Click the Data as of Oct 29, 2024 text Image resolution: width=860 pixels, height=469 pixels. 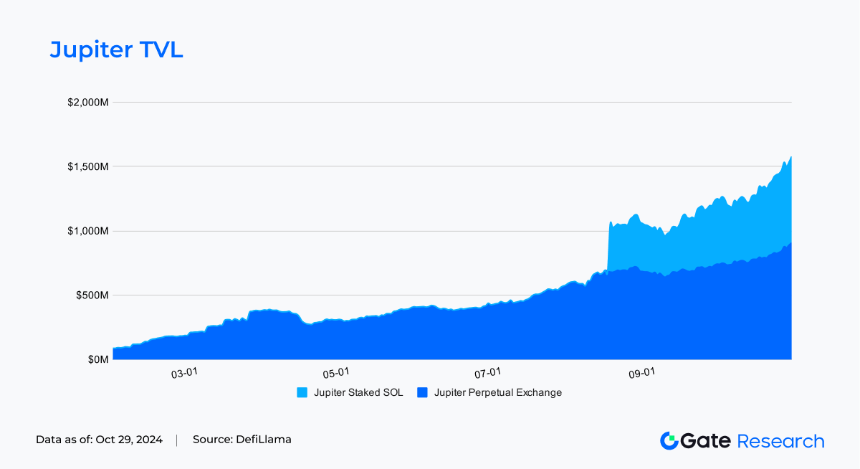click(x=99, y=439)
